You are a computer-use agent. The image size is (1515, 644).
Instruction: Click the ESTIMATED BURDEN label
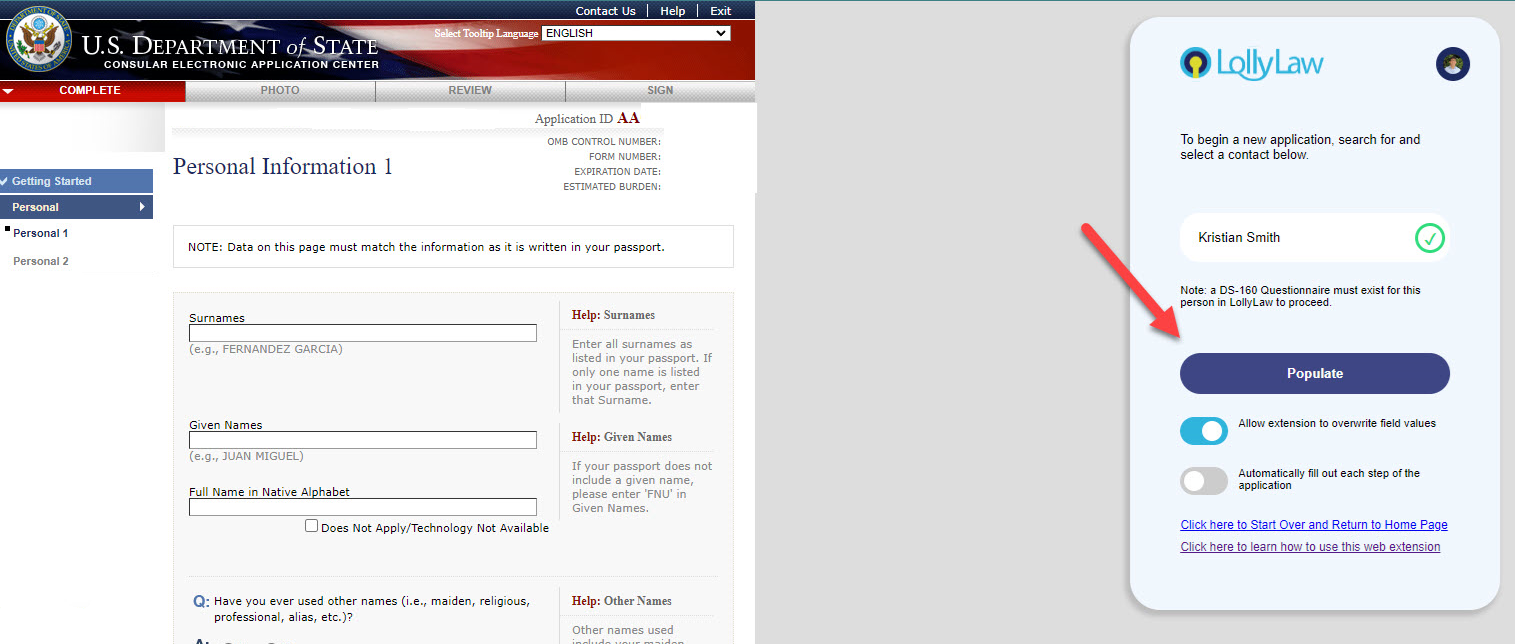click(x=612, y=187)
